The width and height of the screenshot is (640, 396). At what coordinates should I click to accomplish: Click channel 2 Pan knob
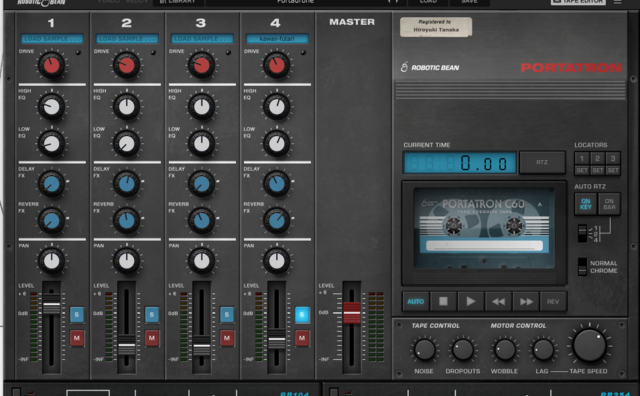(x=127, y=261)
